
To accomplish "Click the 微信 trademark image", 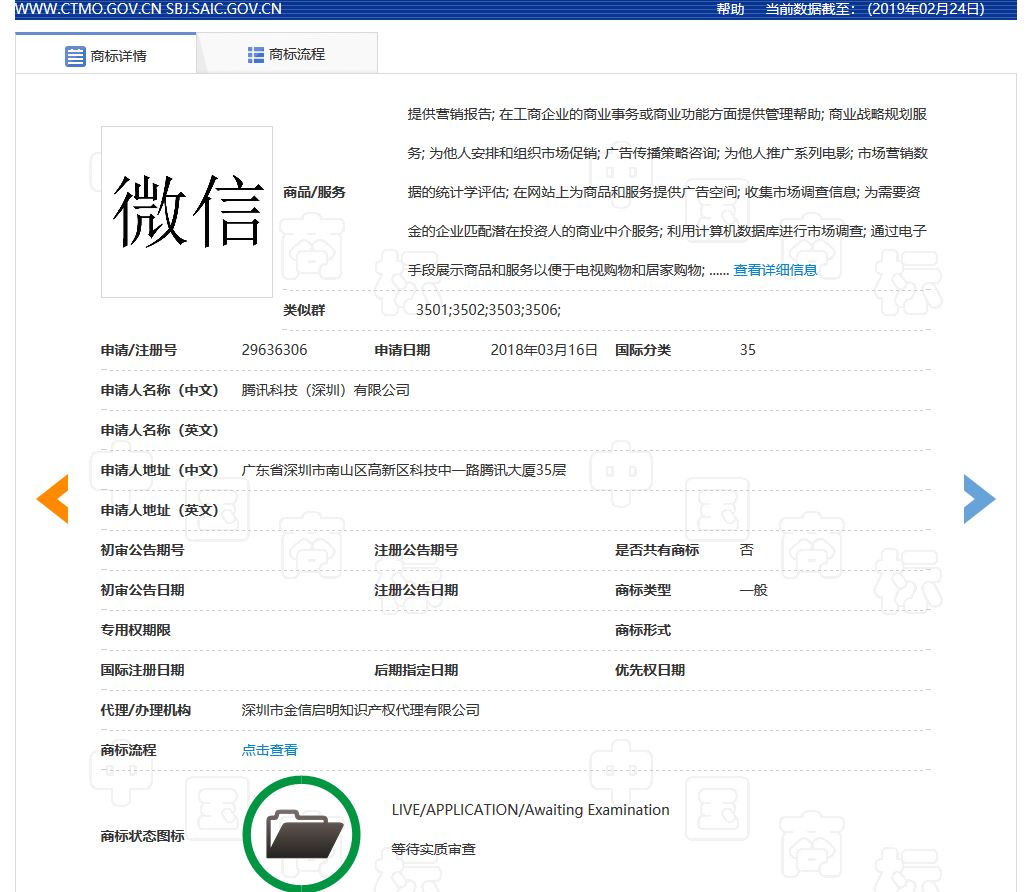I will [x=187, y=212].
